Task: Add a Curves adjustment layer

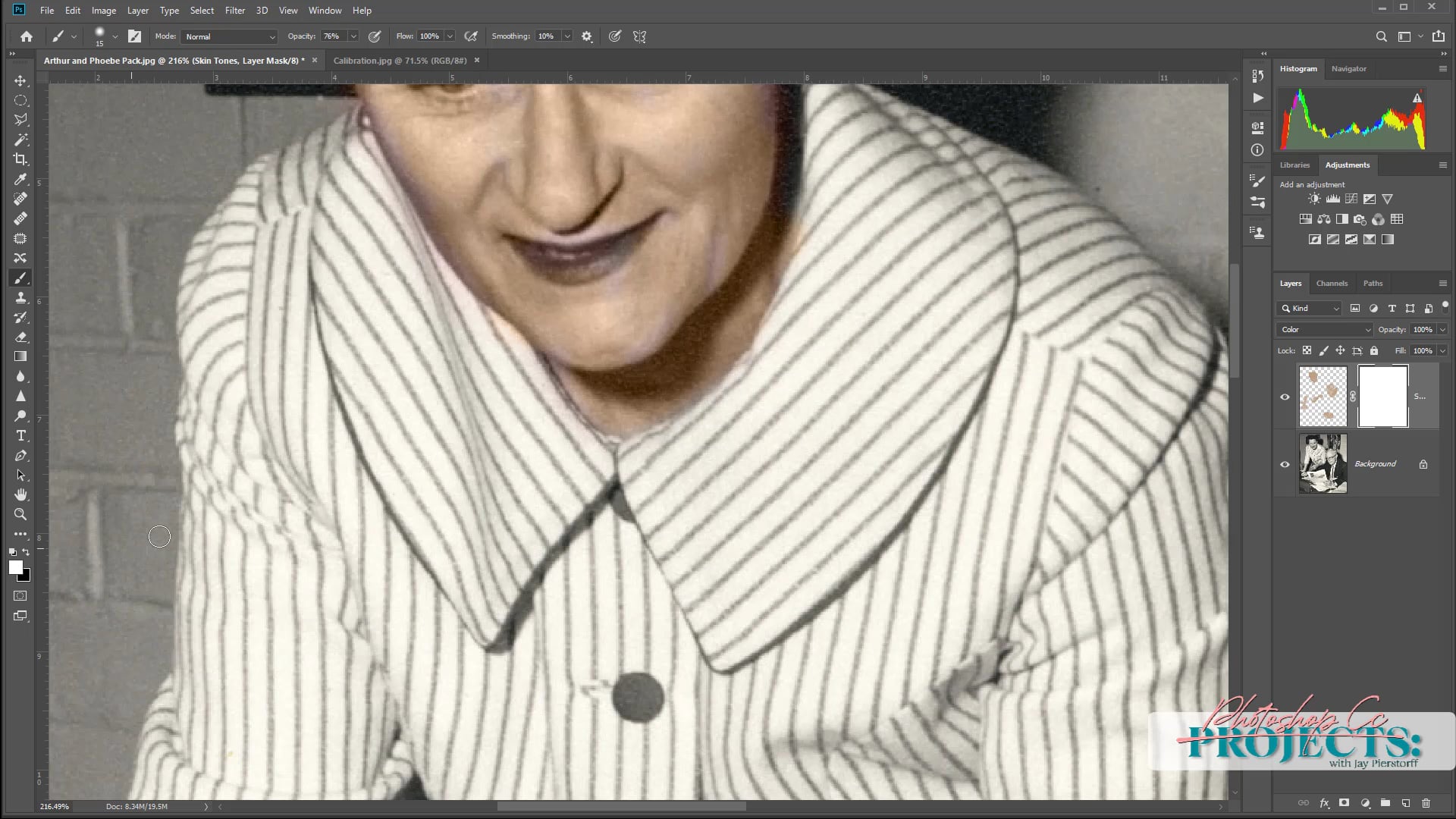Action: point(1351,199)
